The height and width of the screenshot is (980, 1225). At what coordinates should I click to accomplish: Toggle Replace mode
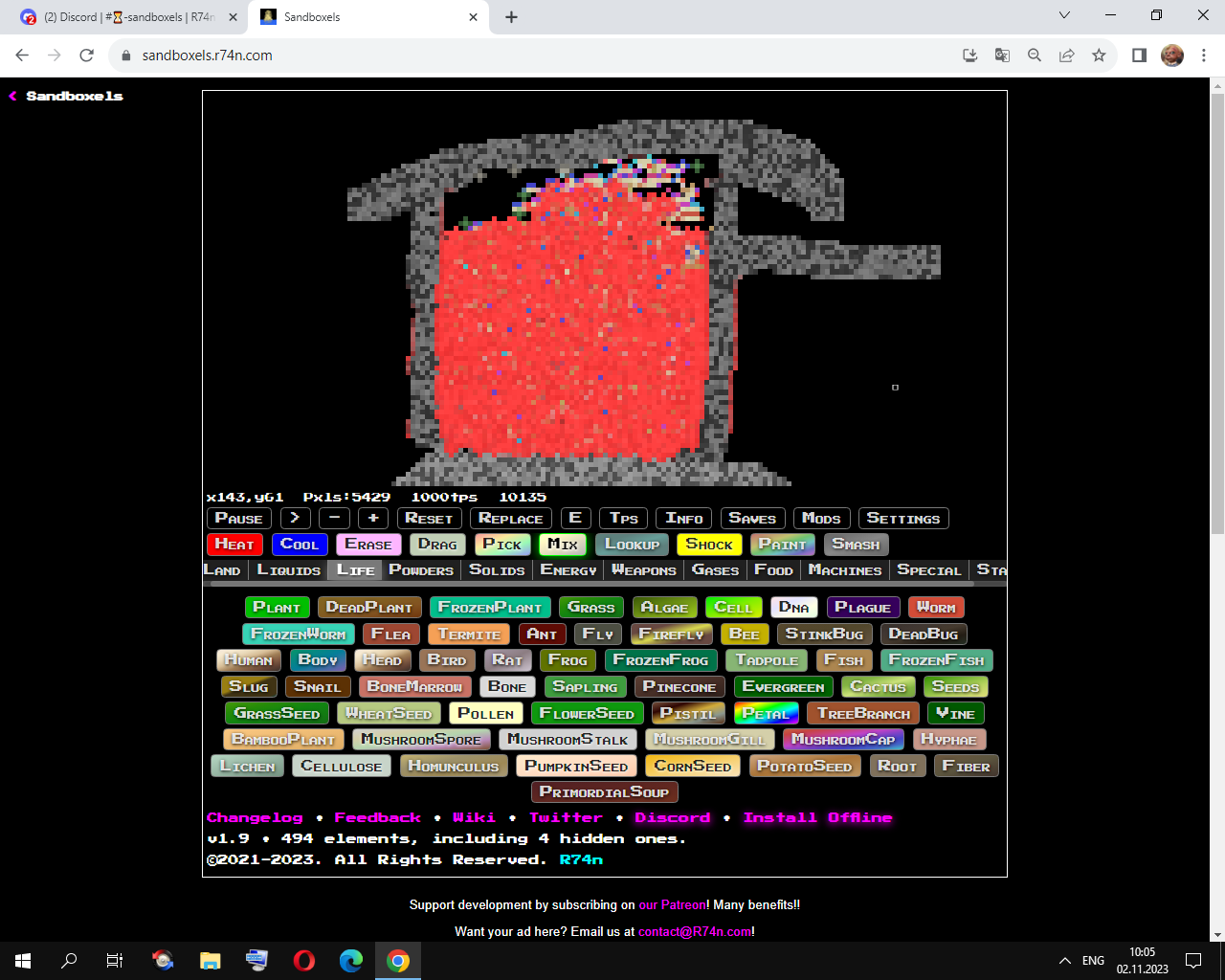(x=511, y=519)
